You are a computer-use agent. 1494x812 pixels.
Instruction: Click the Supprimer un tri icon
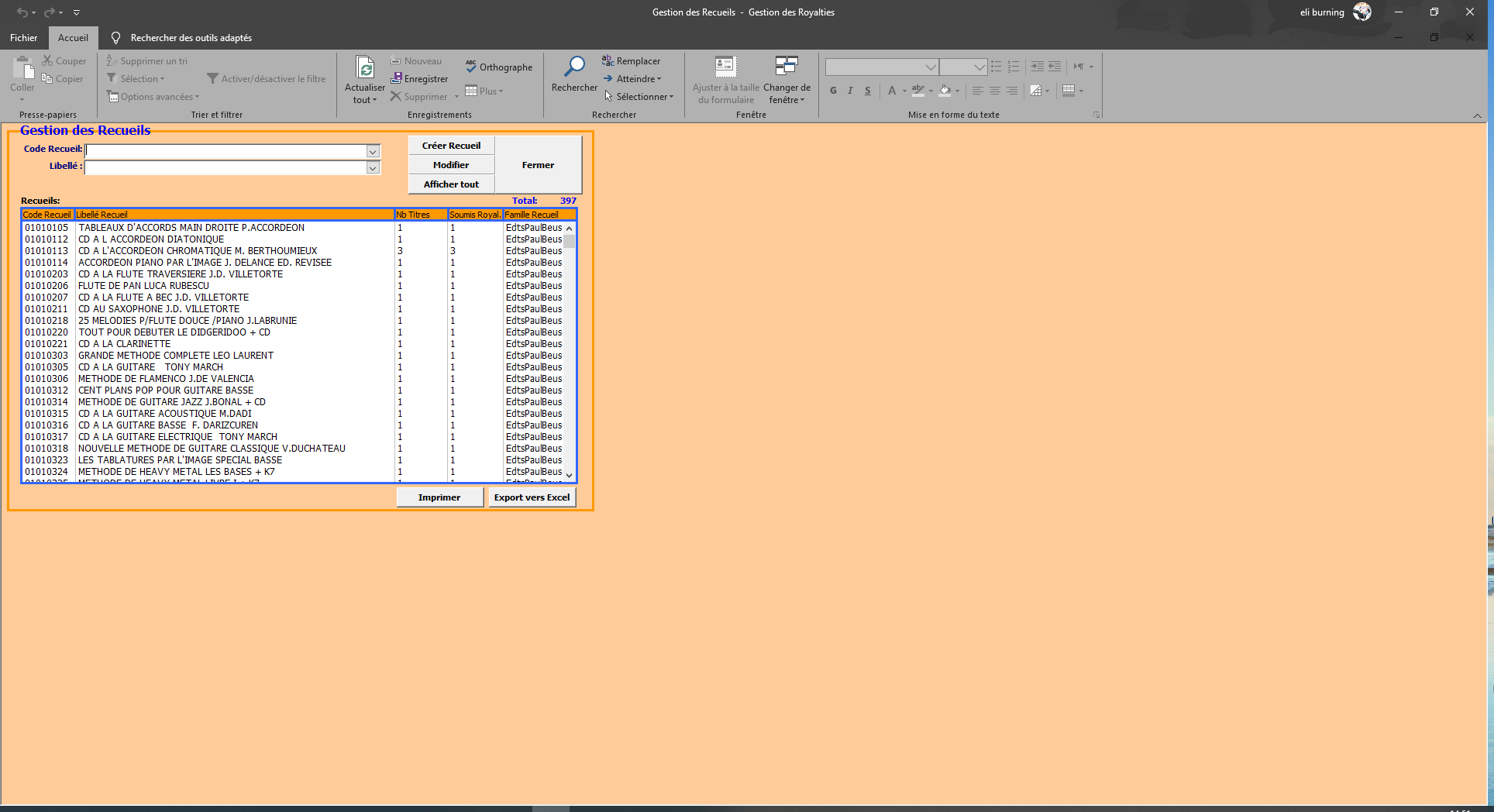[x=112, y=60]
